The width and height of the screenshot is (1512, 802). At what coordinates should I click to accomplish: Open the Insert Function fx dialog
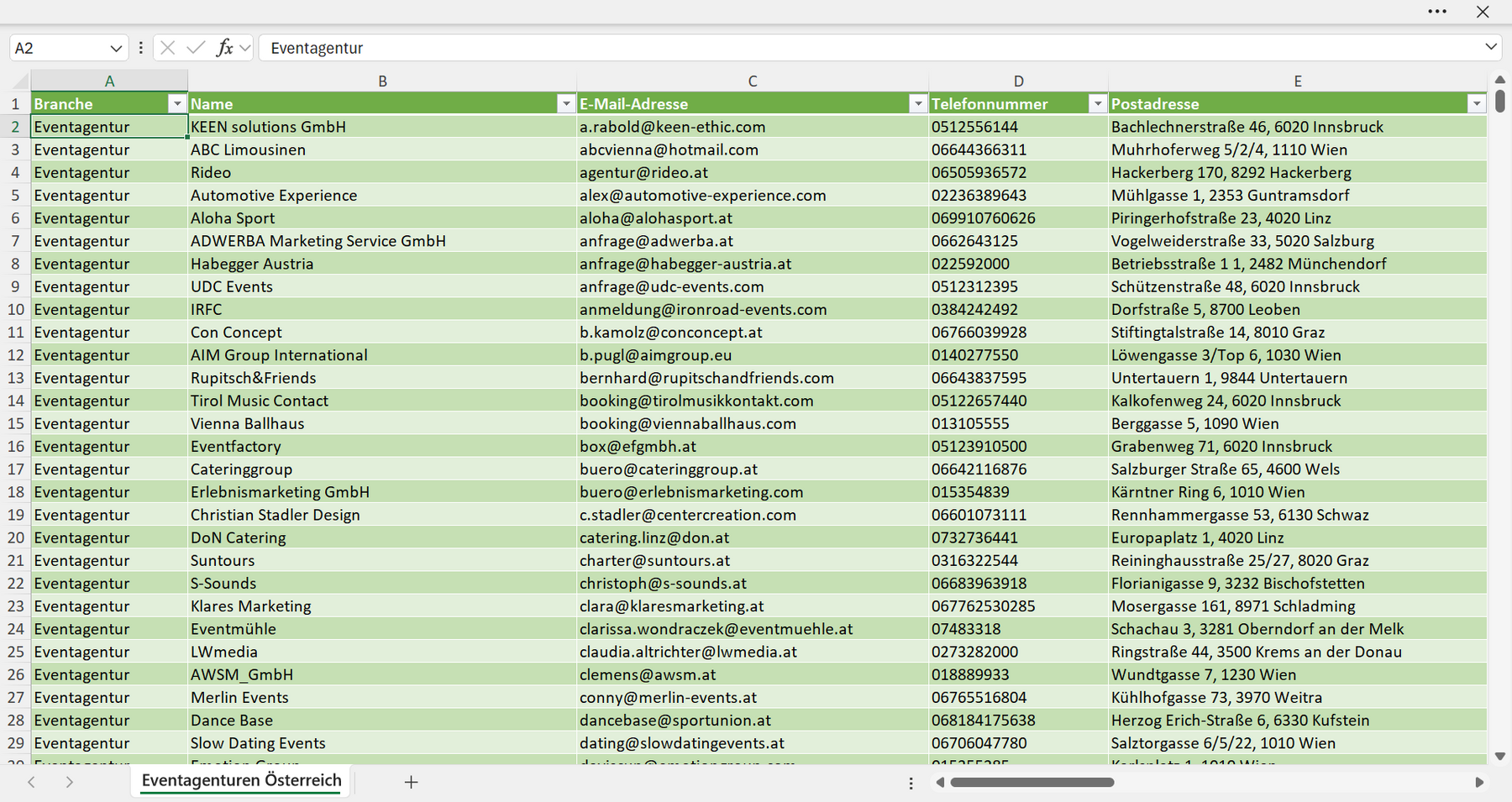click(224, 48)
